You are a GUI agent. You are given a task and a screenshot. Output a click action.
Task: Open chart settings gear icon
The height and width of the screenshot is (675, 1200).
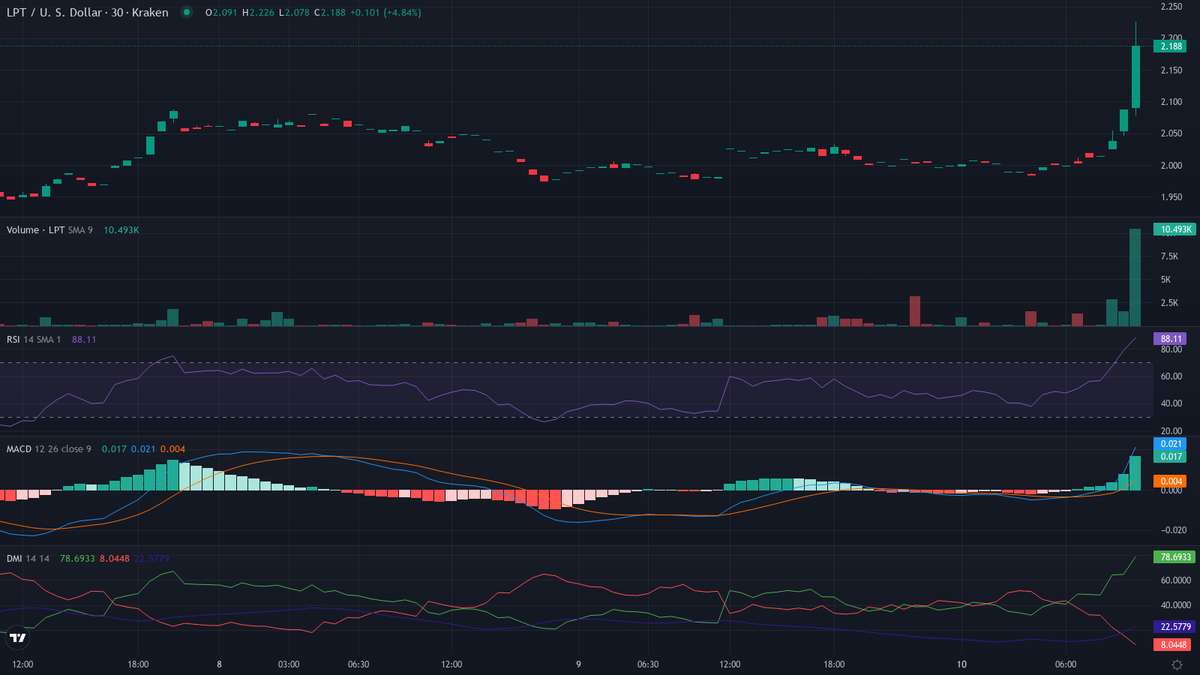coord(1176,664)
